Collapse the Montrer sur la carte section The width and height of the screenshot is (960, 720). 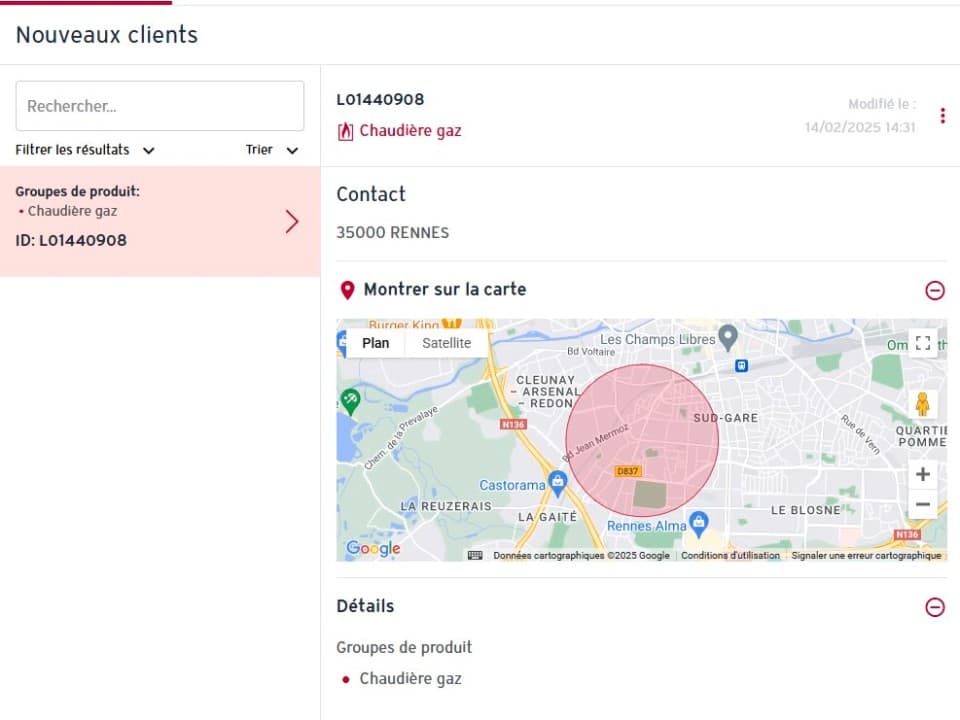point(935,290)
